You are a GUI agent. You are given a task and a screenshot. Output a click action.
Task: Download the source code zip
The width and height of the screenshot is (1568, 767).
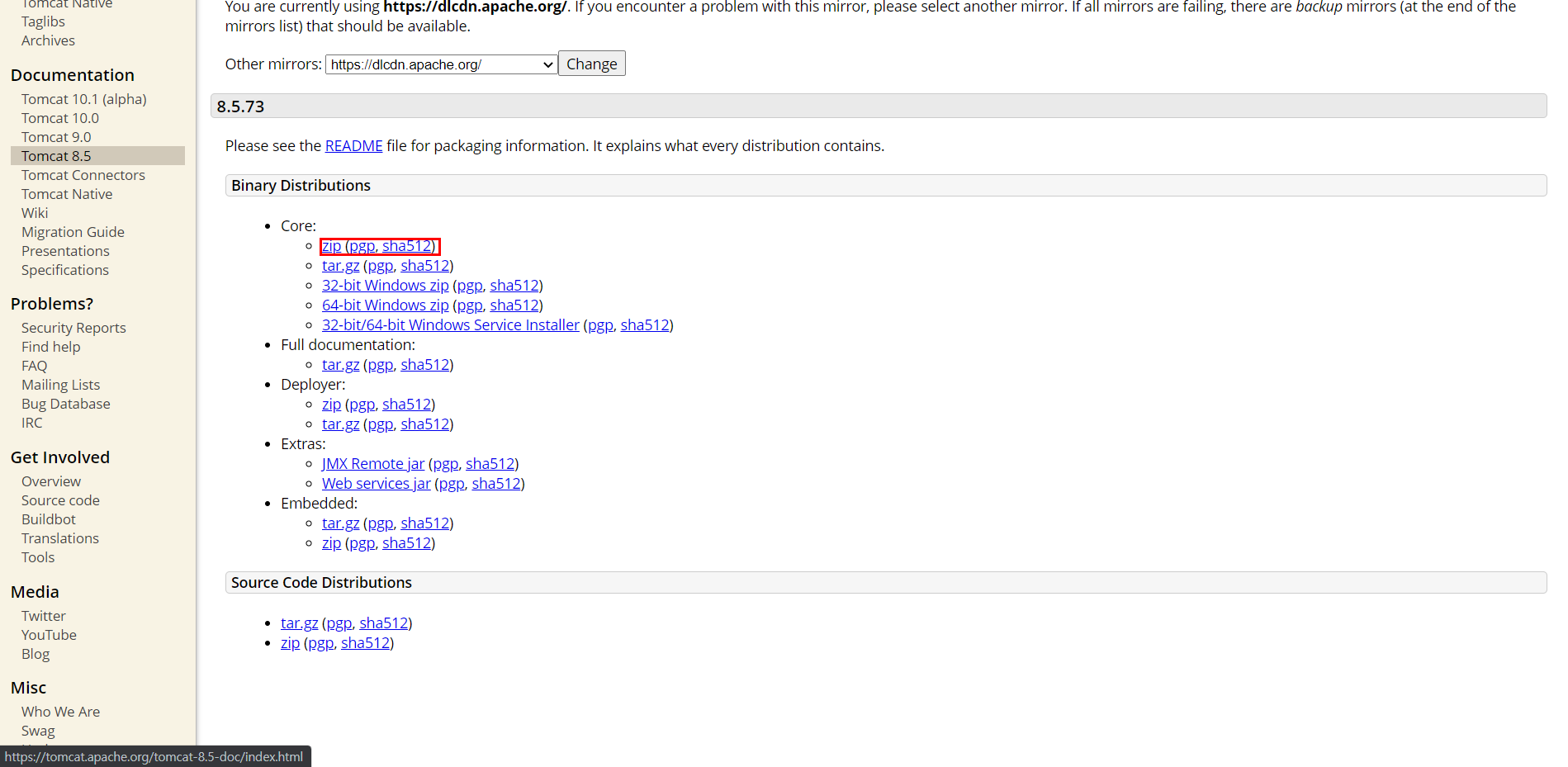pyautogui.click(x=290, y=643)
